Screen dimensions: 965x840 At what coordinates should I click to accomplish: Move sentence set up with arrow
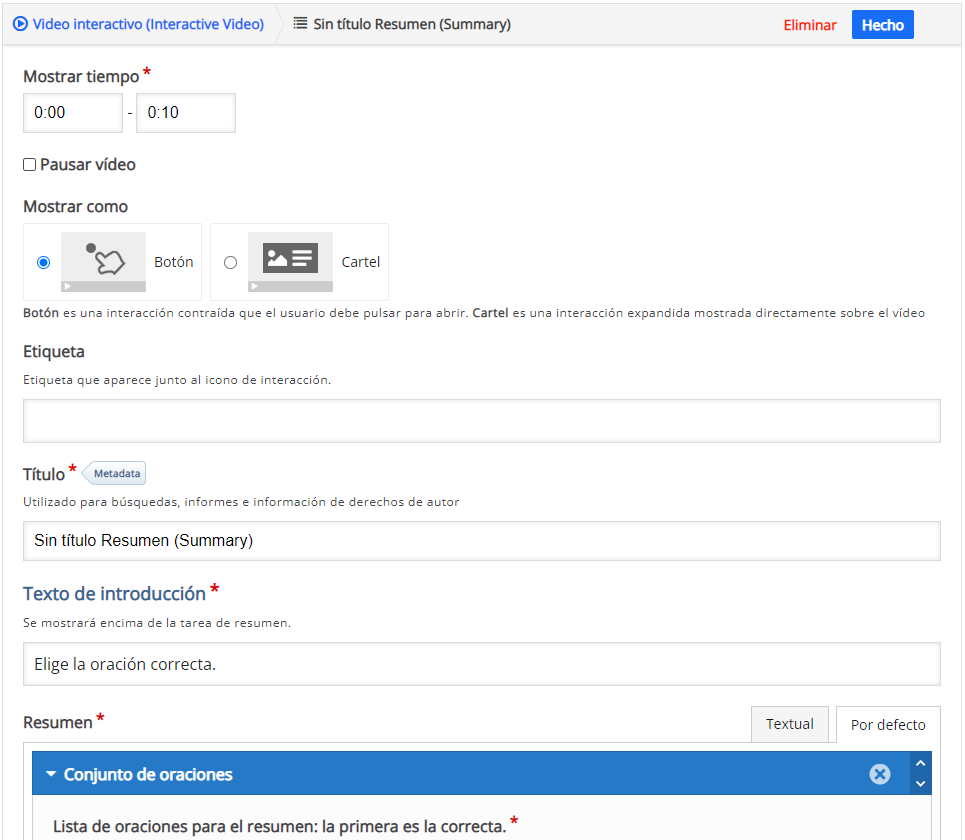[x=921, y=764]
